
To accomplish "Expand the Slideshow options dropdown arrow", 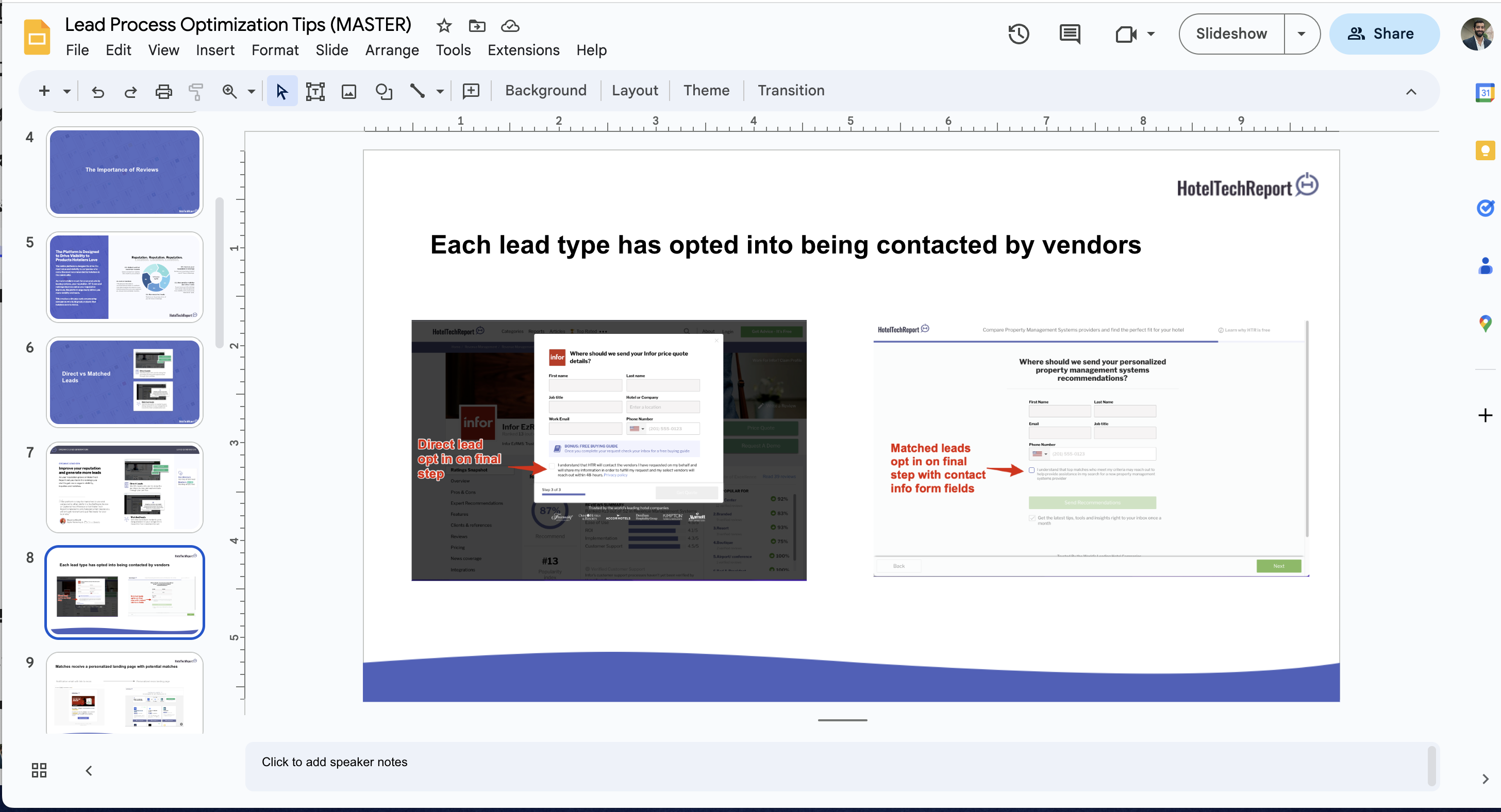I will tap(1301, 34).
